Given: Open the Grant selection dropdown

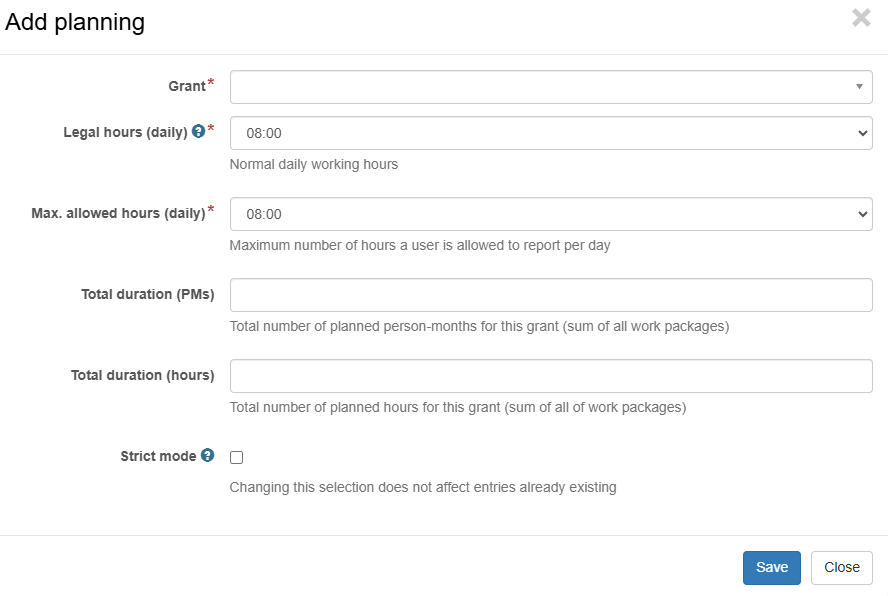Looking at the screenshot, I should coord(551,87).
